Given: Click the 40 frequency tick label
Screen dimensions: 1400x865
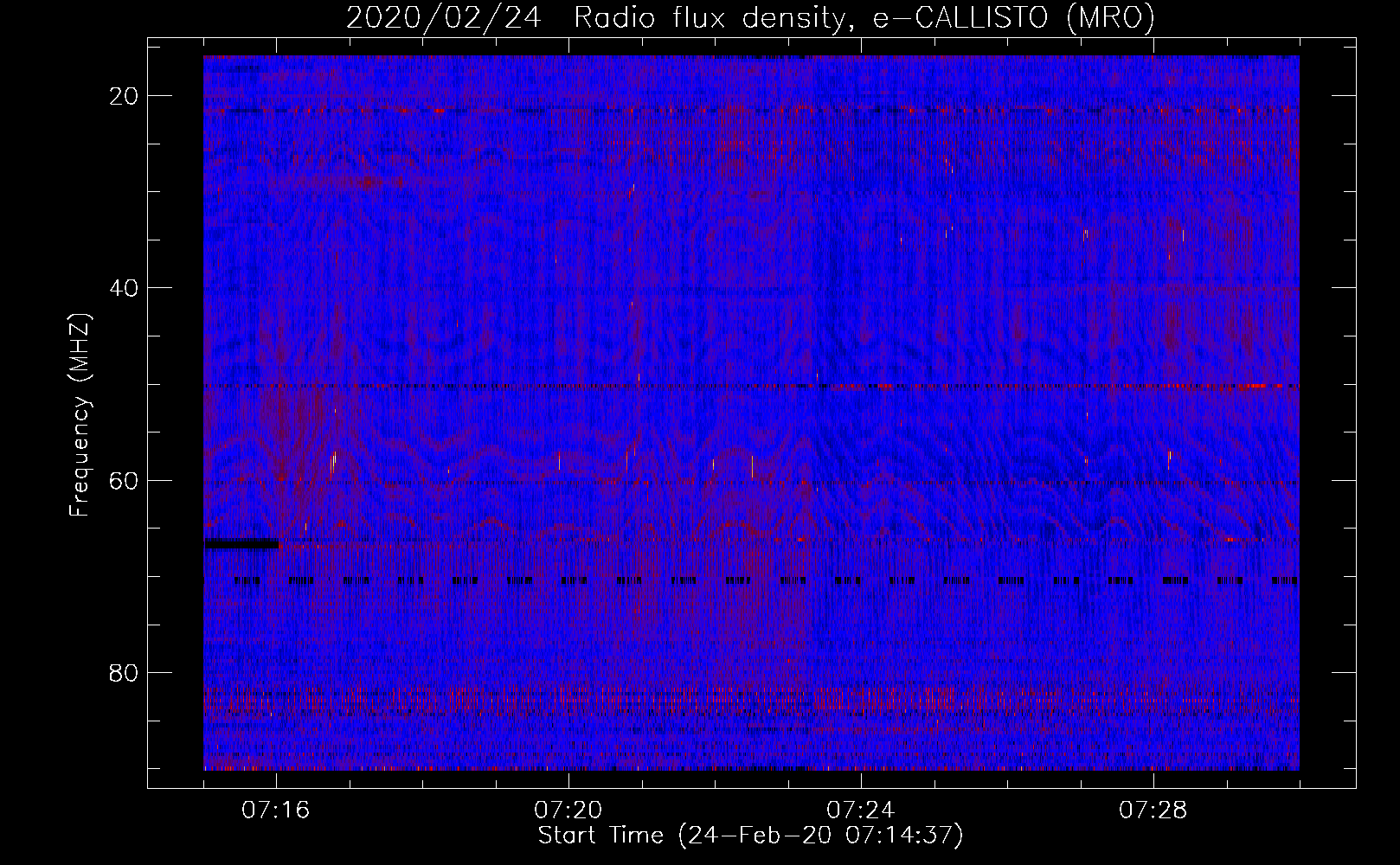Looking at the screenshot, I should tap(125, 288).
